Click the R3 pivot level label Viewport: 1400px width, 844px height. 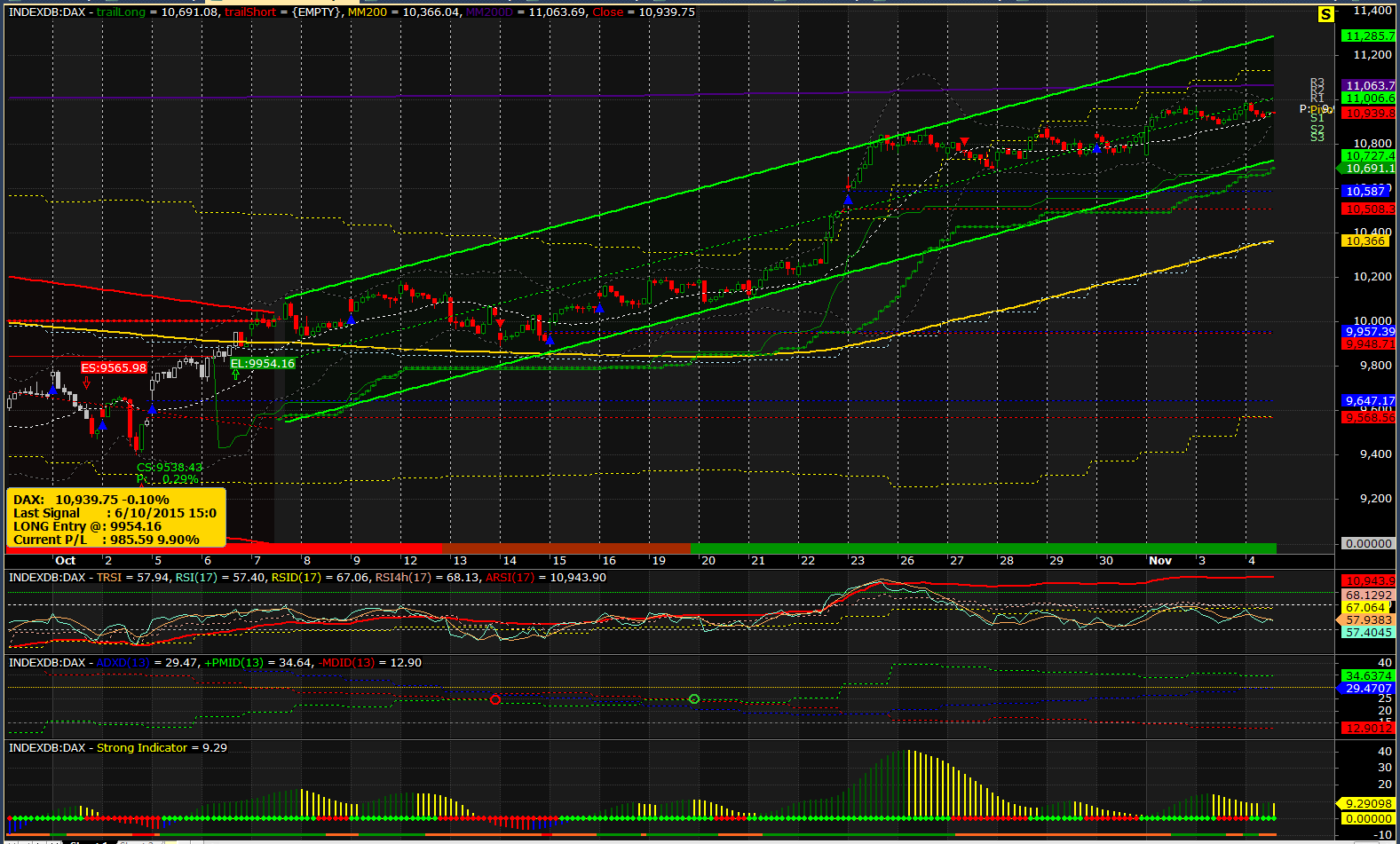coord(1317,83)
